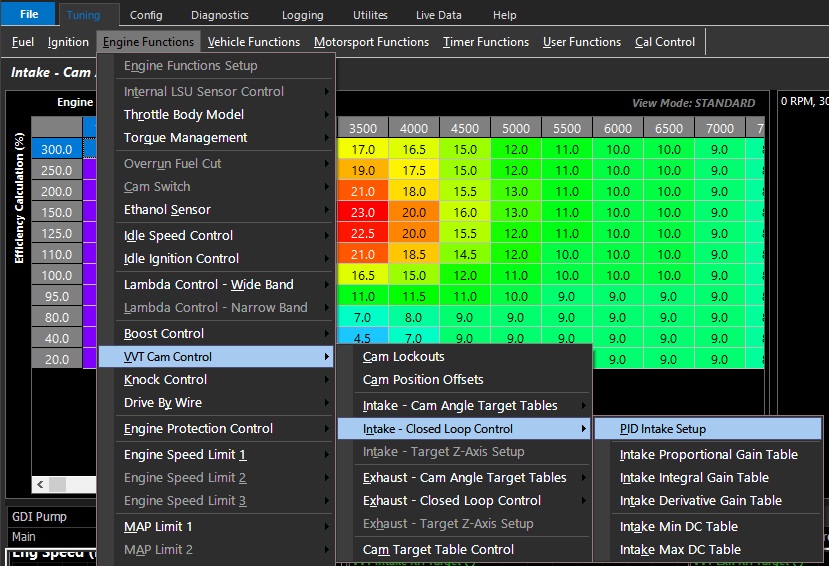The height and width of the screenshot is (566, 829).
Task: Expand the Boost Control submenu
Action: point(164,334)
